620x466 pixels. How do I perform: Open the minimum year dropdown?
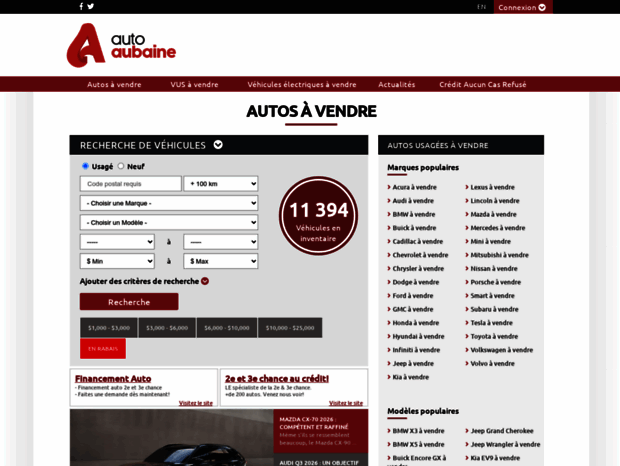tap(117, 242)
